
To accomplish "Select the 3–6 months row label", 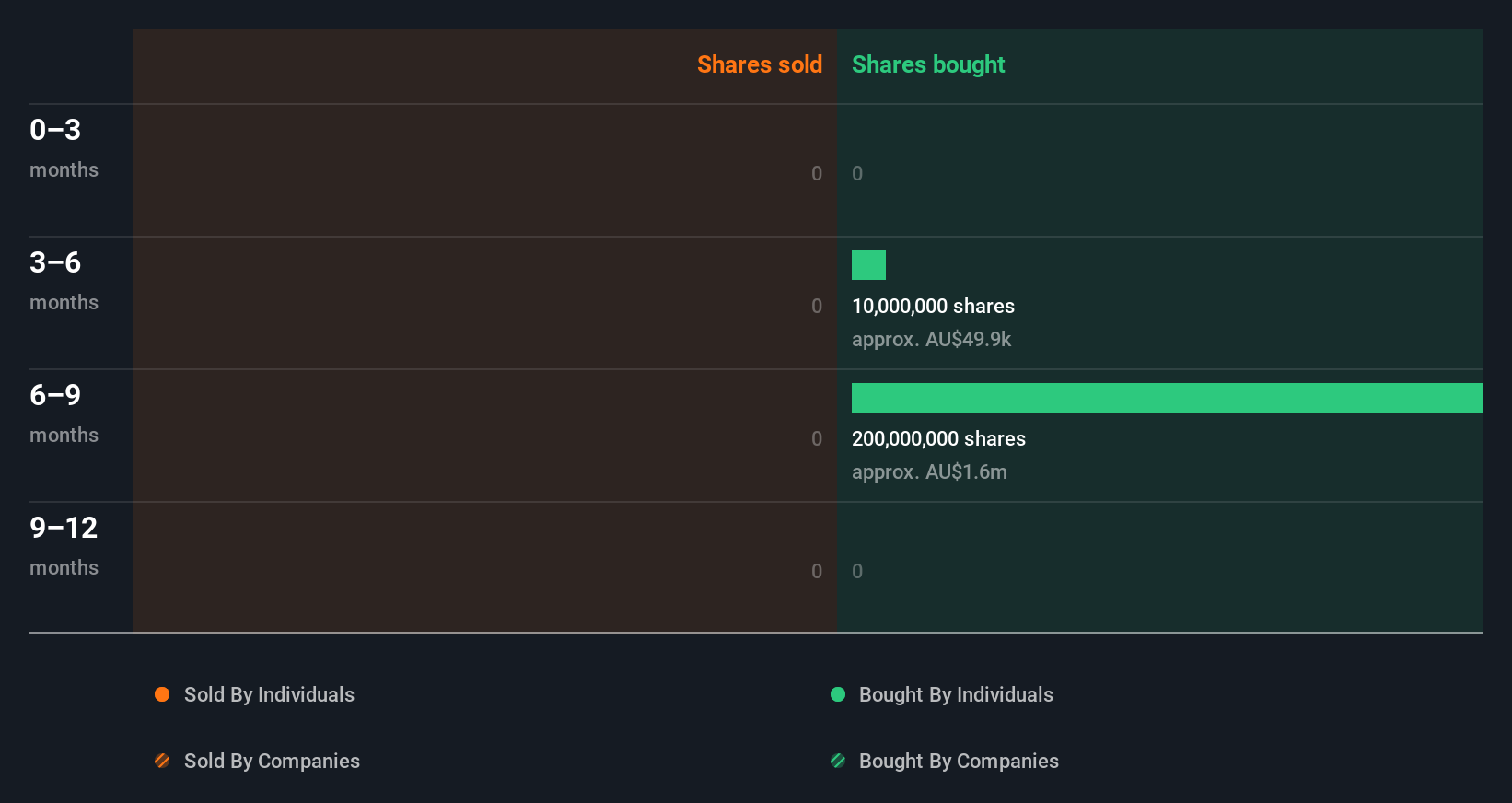I will [64, 280].
